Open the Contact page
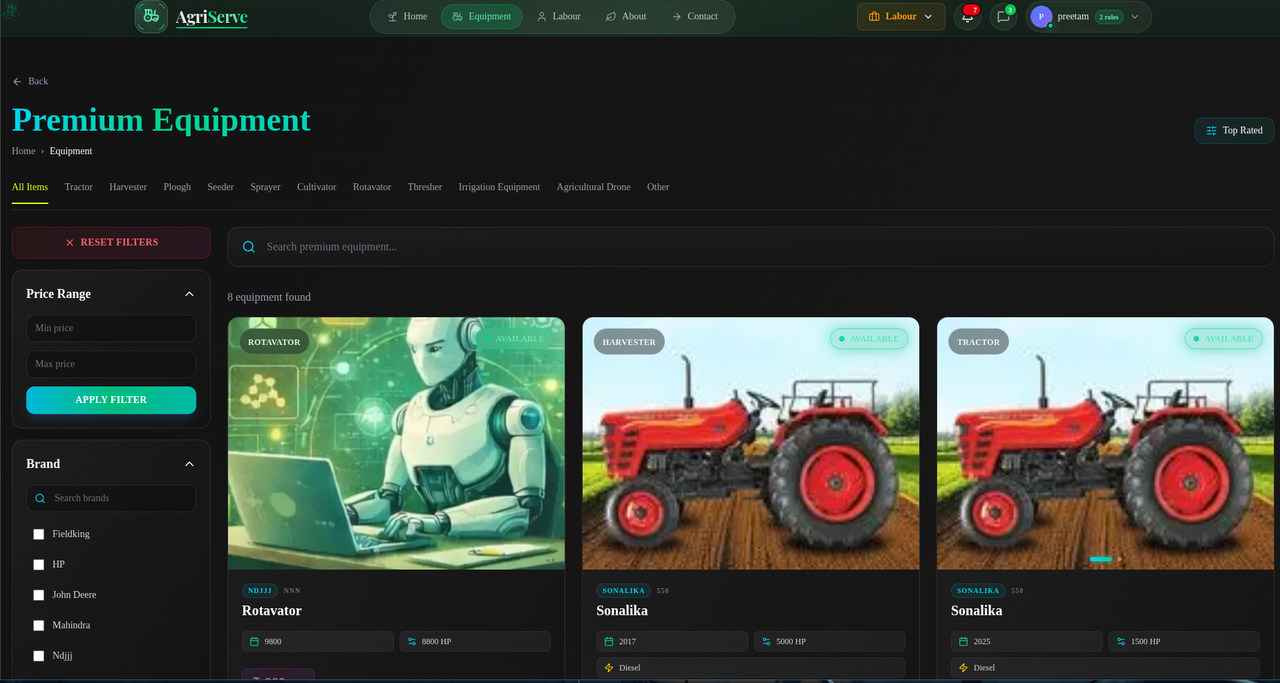 (694, 16)
